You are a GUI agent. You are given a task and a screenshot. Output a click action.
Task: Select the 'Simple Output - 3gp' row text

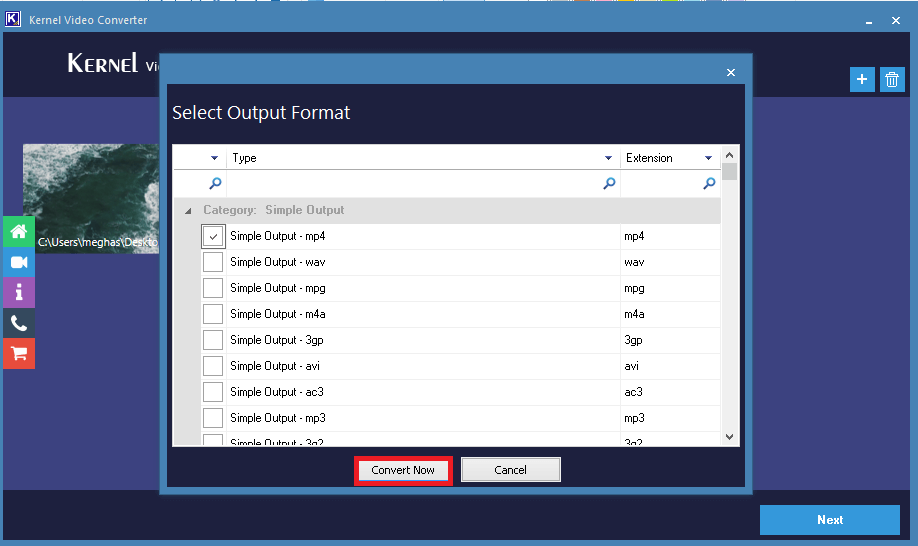click(277, 340)
